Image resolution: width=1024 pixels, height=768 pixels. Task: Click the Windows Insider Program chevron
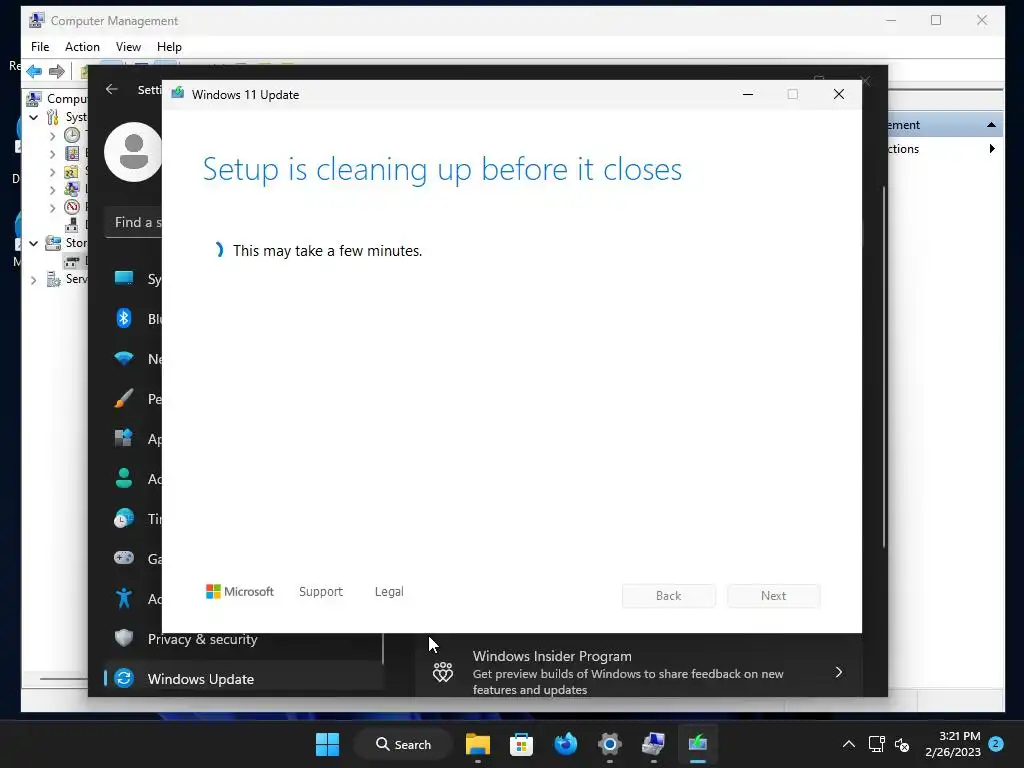(x=839, y=672)
